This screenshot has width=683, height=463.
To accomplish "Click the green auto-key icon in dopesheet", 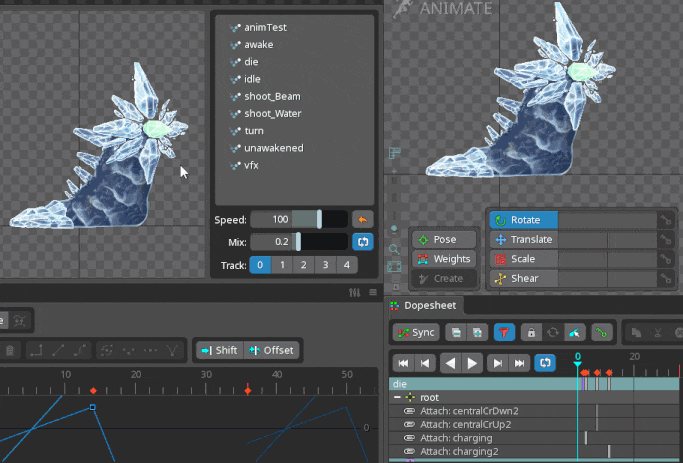I will click(601, 332).
